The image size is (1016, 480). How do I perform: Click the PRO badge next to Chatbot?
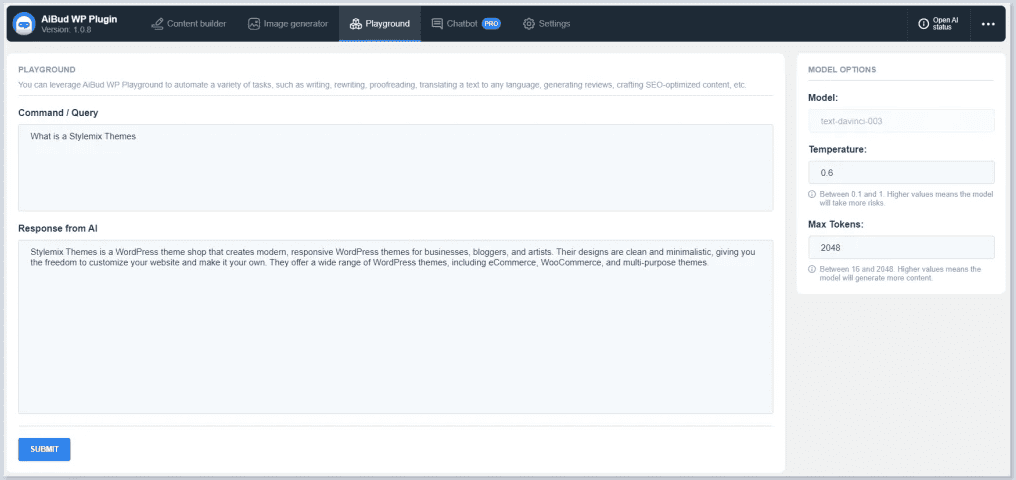click(x=491, y=24)
